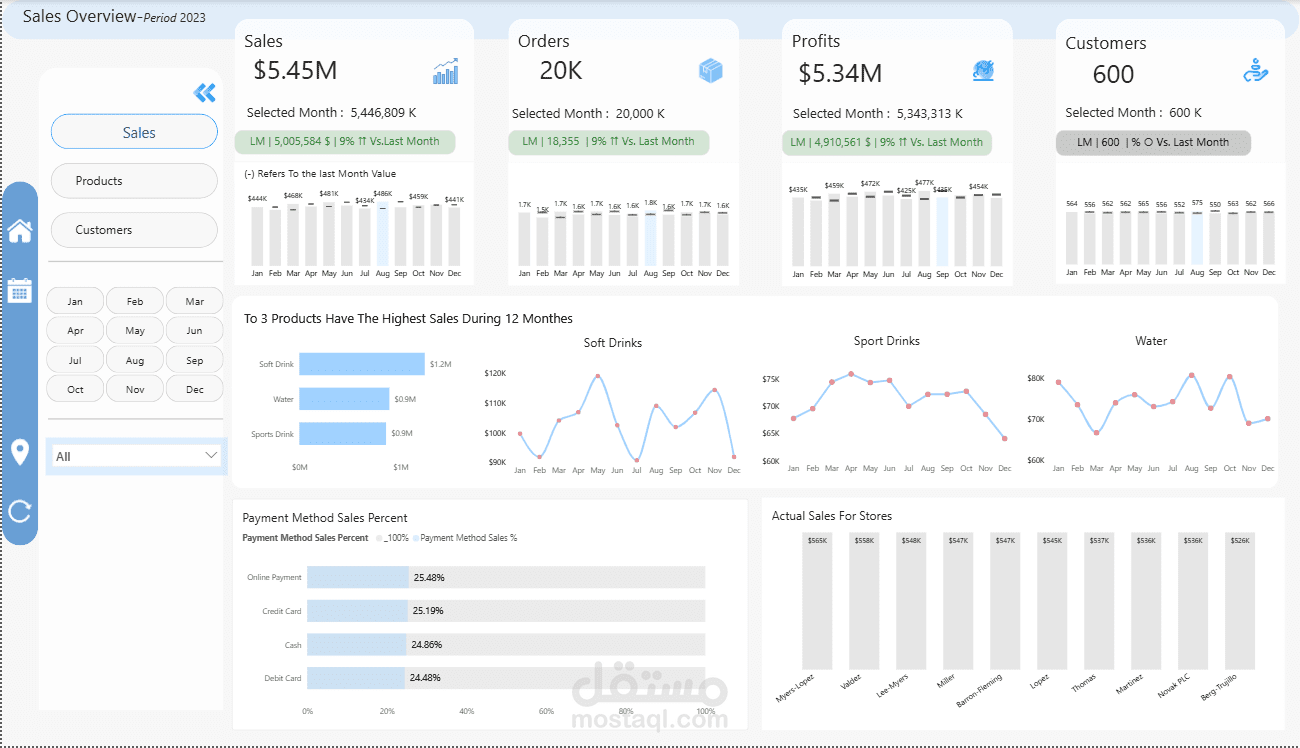The width and height of the screenshot is (1300, 748).
Task: Click the Novak PLC store bar
Action: click(1192, 600)
